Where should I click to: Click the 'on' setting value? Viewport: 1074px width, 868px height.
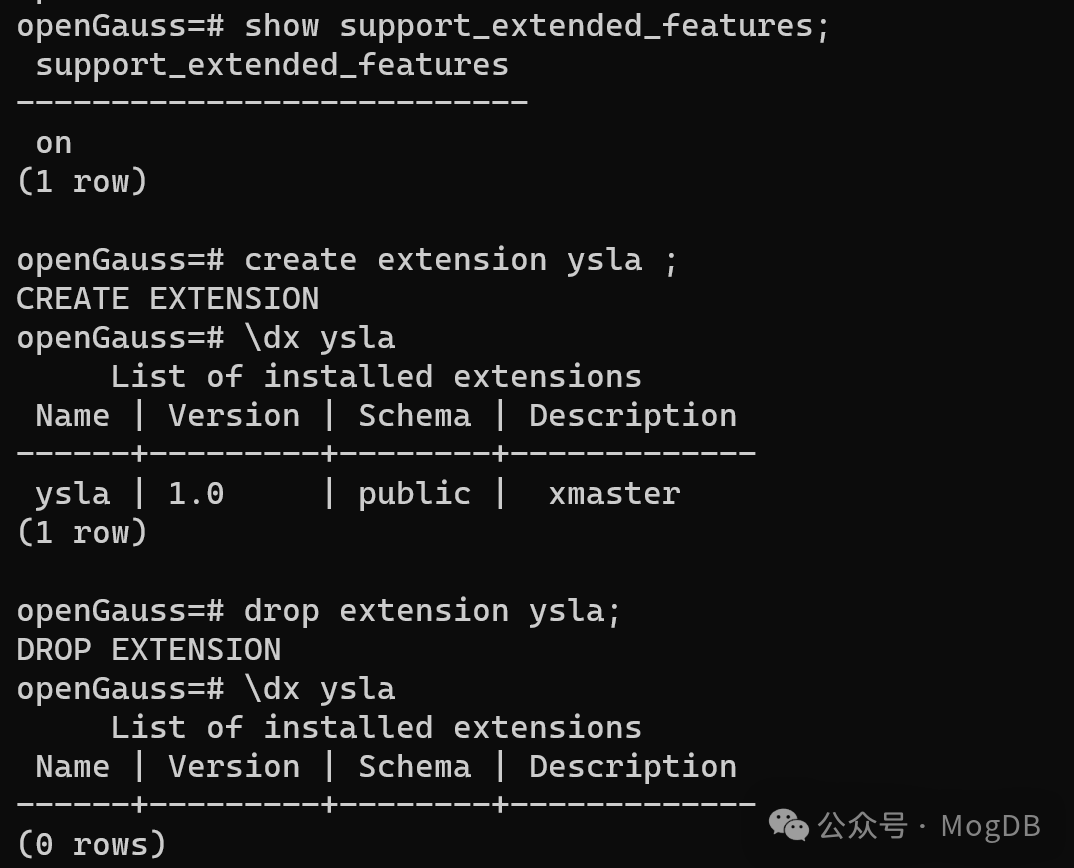click(54, 143)
